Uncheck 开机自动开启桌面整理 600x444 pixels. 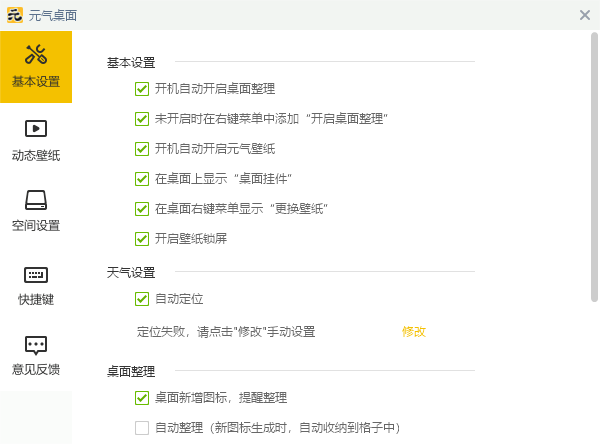[x=142, y=89]
